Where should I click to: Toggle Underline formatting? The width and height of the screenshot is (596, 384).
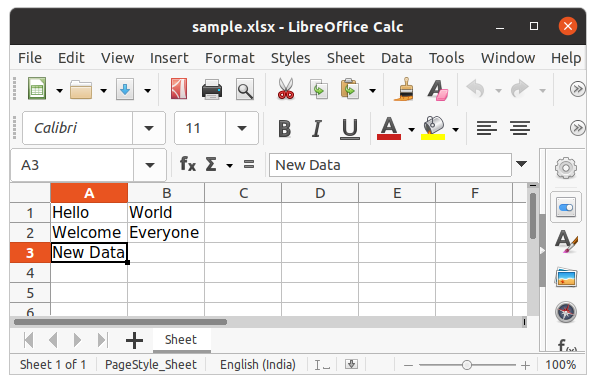(349, 128)
